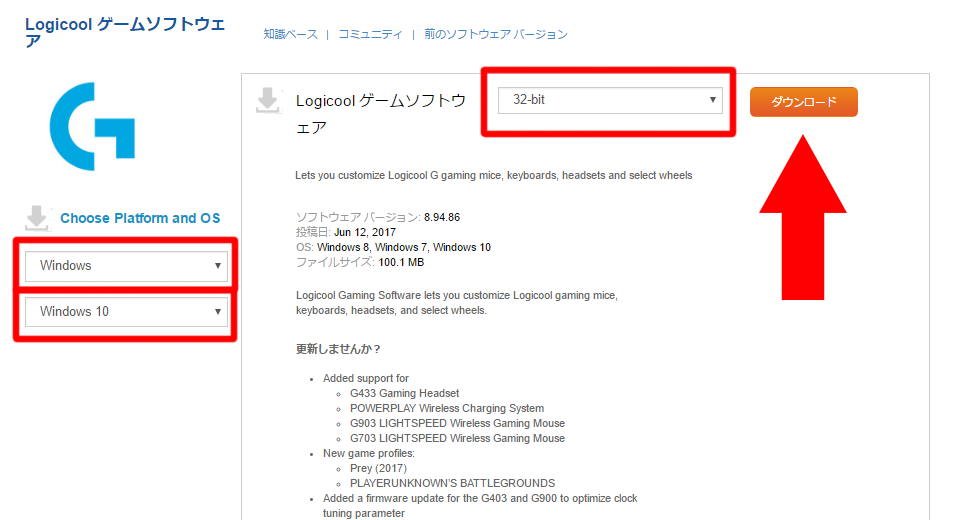Image resolution: width=953 pixels, height=520 pixels.
Task: Click G703 LIGHTSPEED Wireless Gaming Mouse entry
Action: (457, 438)
